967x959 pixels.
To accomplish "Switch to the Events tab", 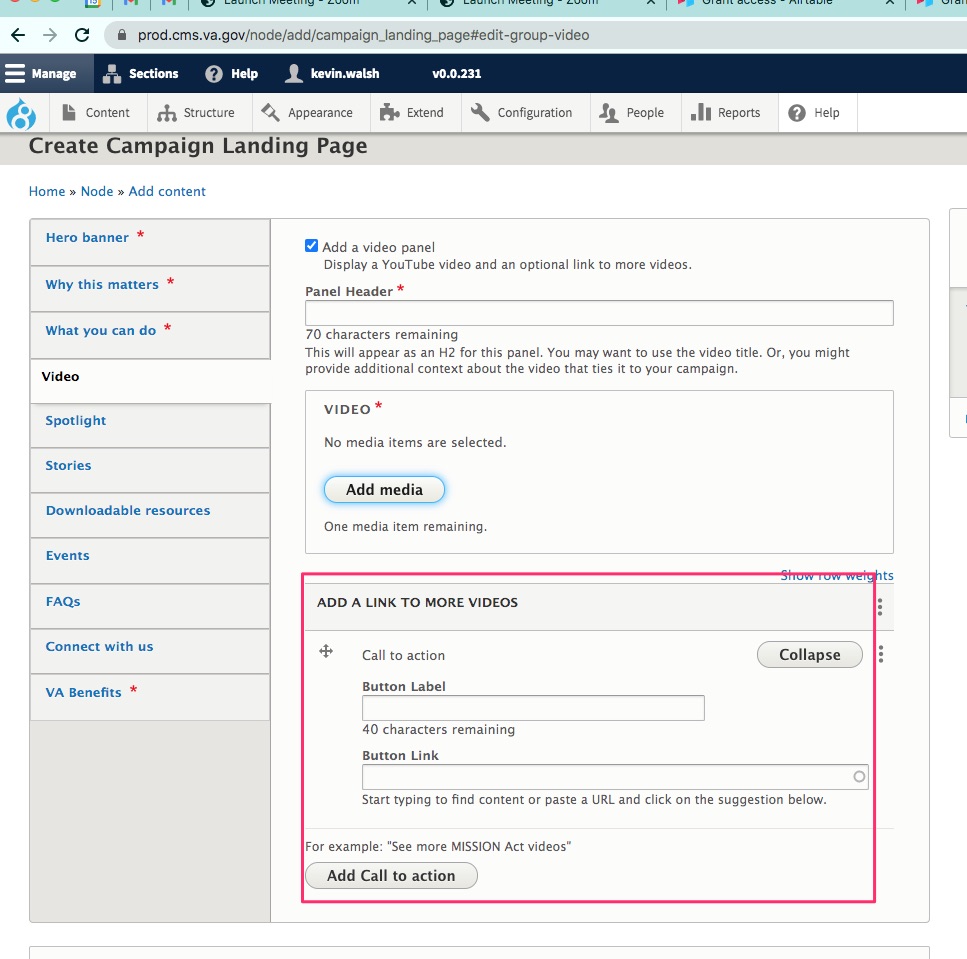I will tap(150, 560).
